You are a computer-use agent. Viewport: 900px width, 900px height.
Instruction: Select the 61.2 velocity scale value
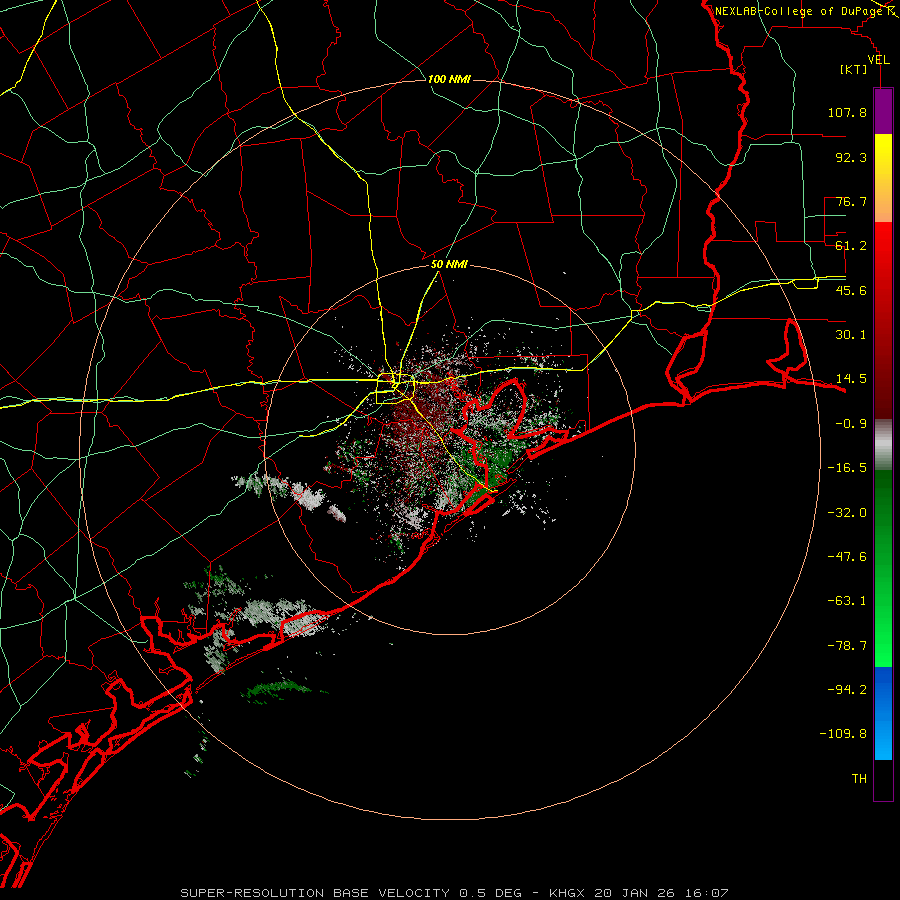(x=851, y=246)
